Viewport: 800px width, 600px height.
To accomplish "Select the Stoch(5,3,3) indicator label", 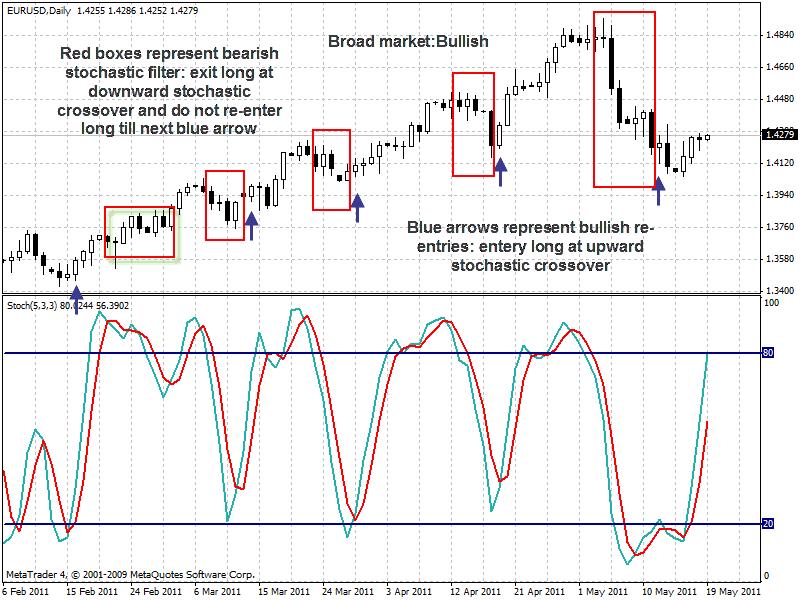I will (33, 305).
